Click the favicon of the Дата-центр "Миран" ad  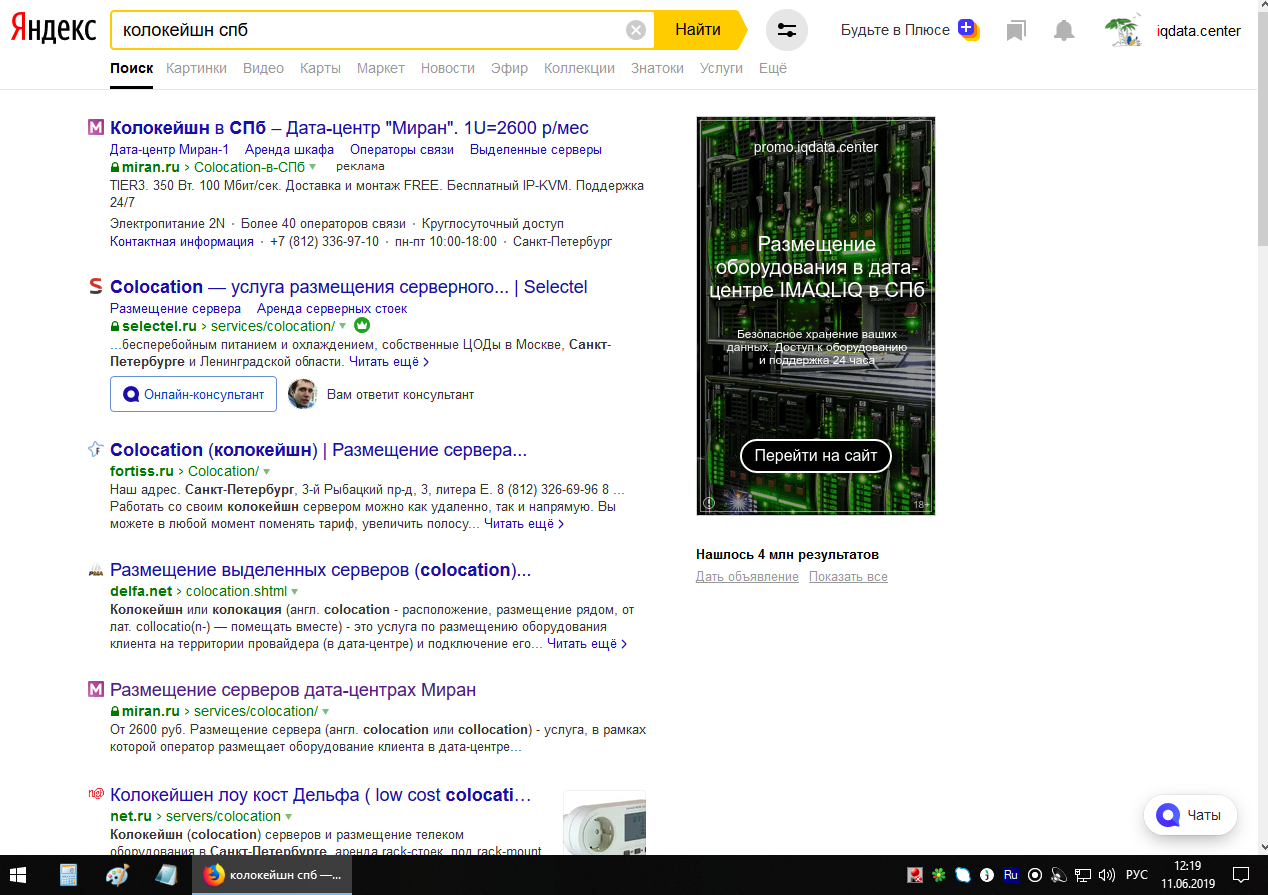96,128
